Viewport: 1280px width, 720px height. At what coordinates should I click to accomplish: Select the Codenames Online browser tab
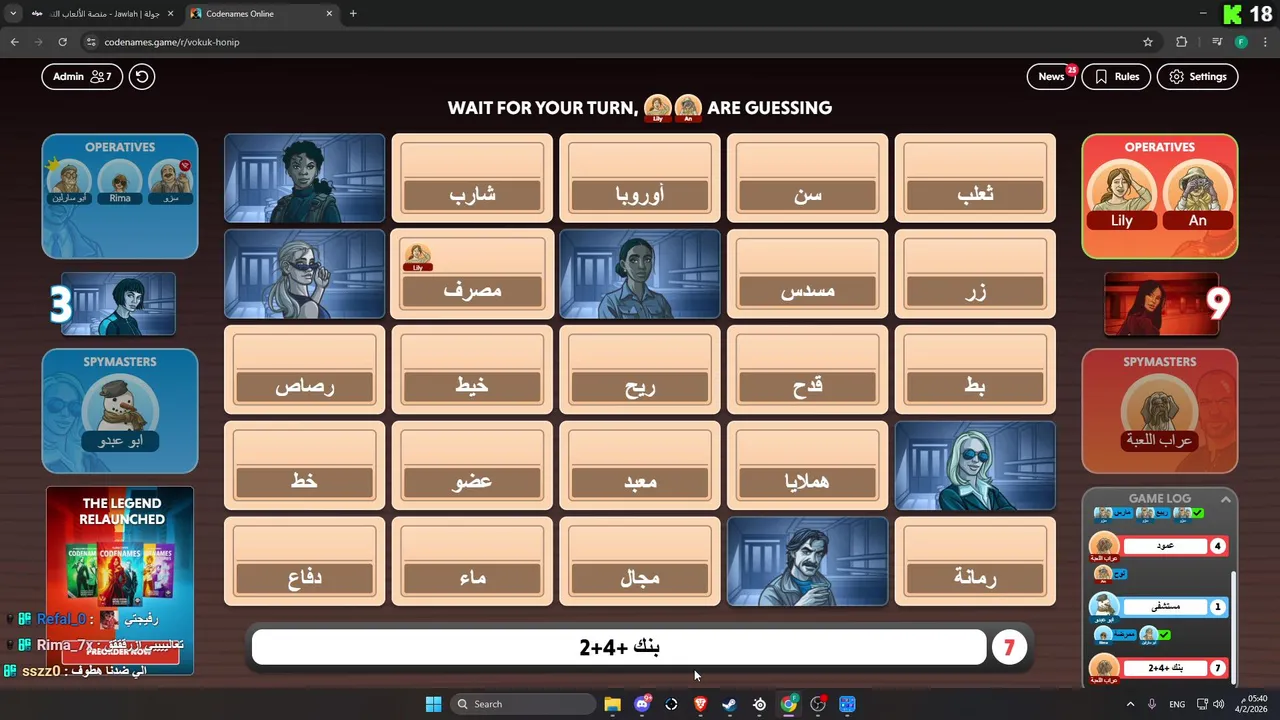pos(262,14)
